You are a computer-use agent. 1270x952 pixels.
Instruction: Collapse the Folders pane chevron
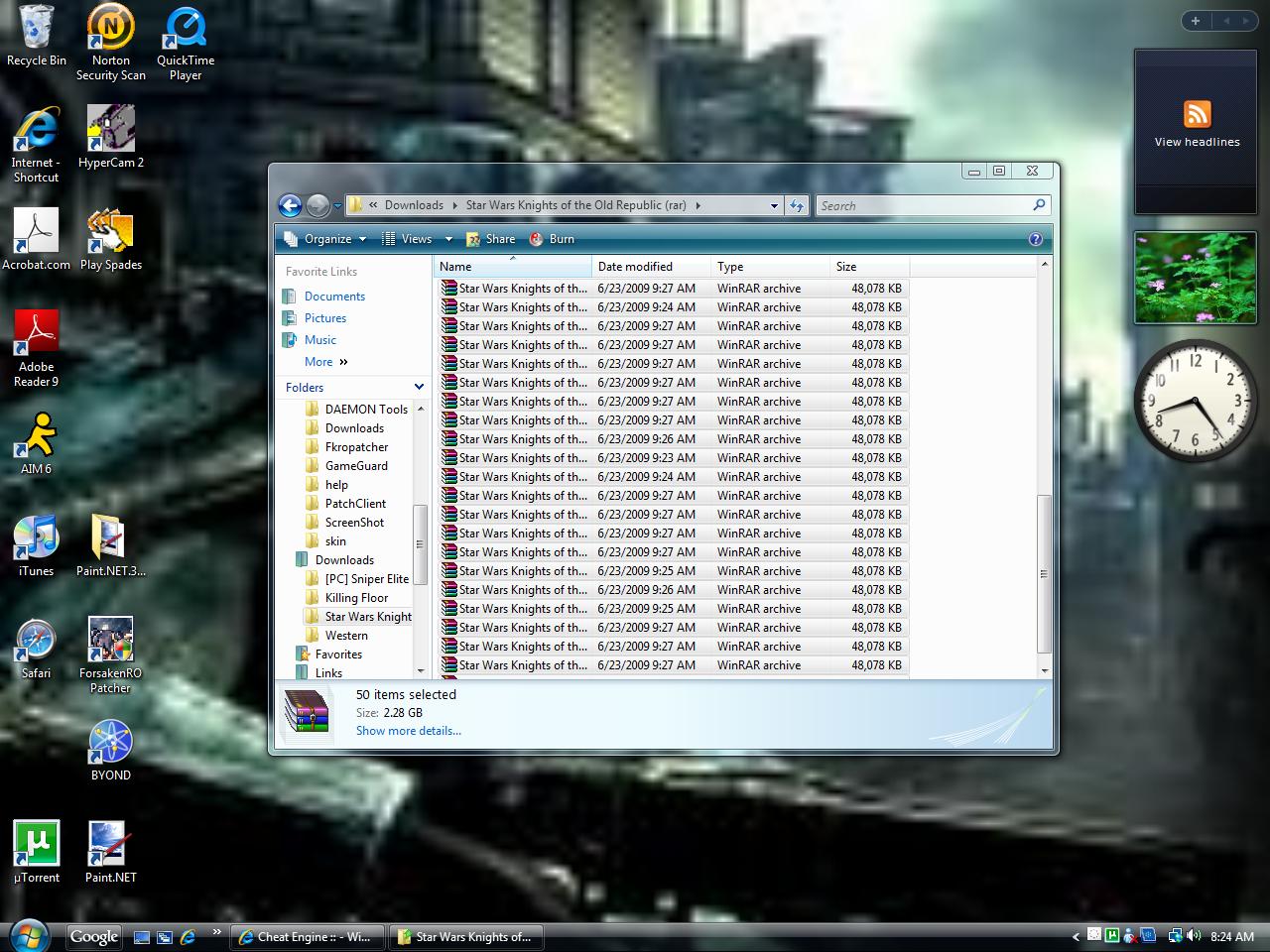click(419, 387)
